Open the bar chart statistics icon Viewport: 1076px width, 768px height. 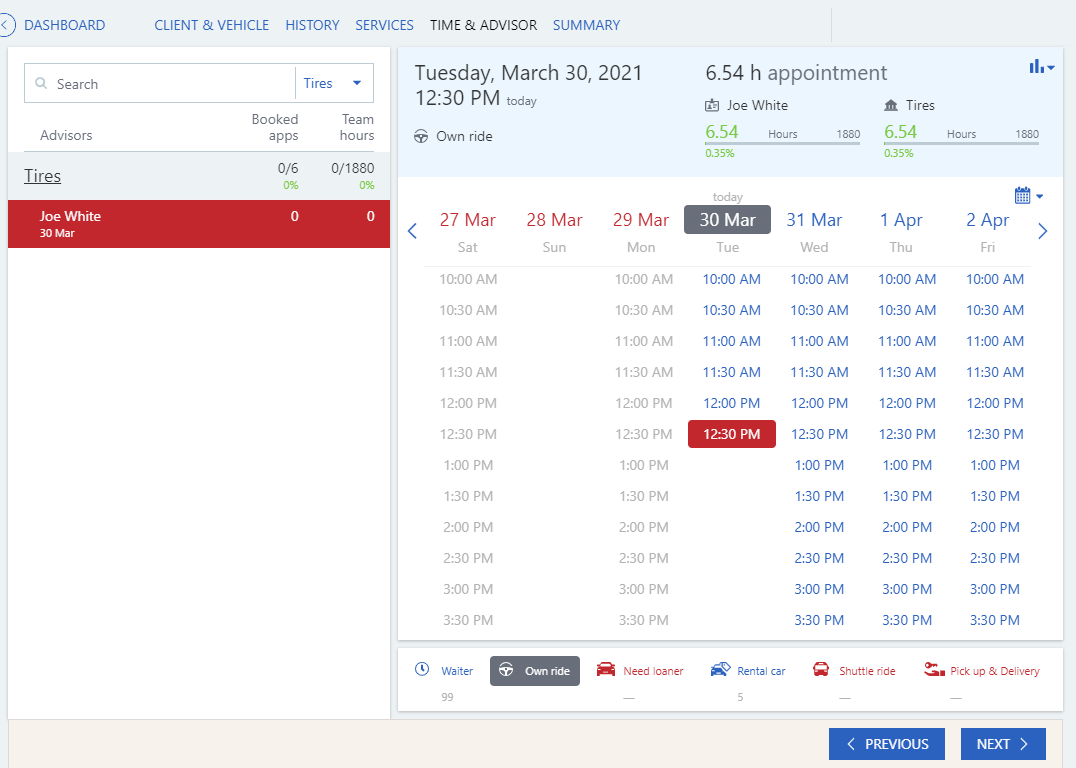1041,67
